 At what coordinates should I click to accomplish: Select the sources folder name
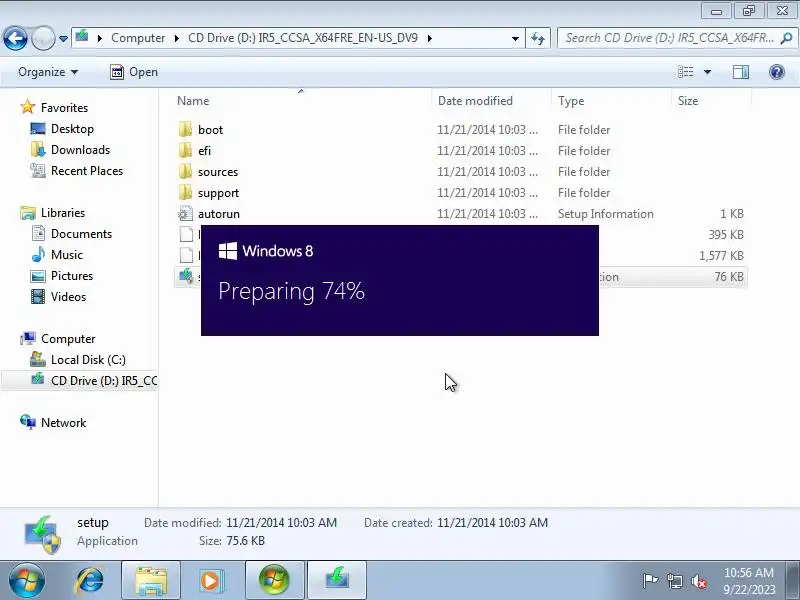click(218, 172)
